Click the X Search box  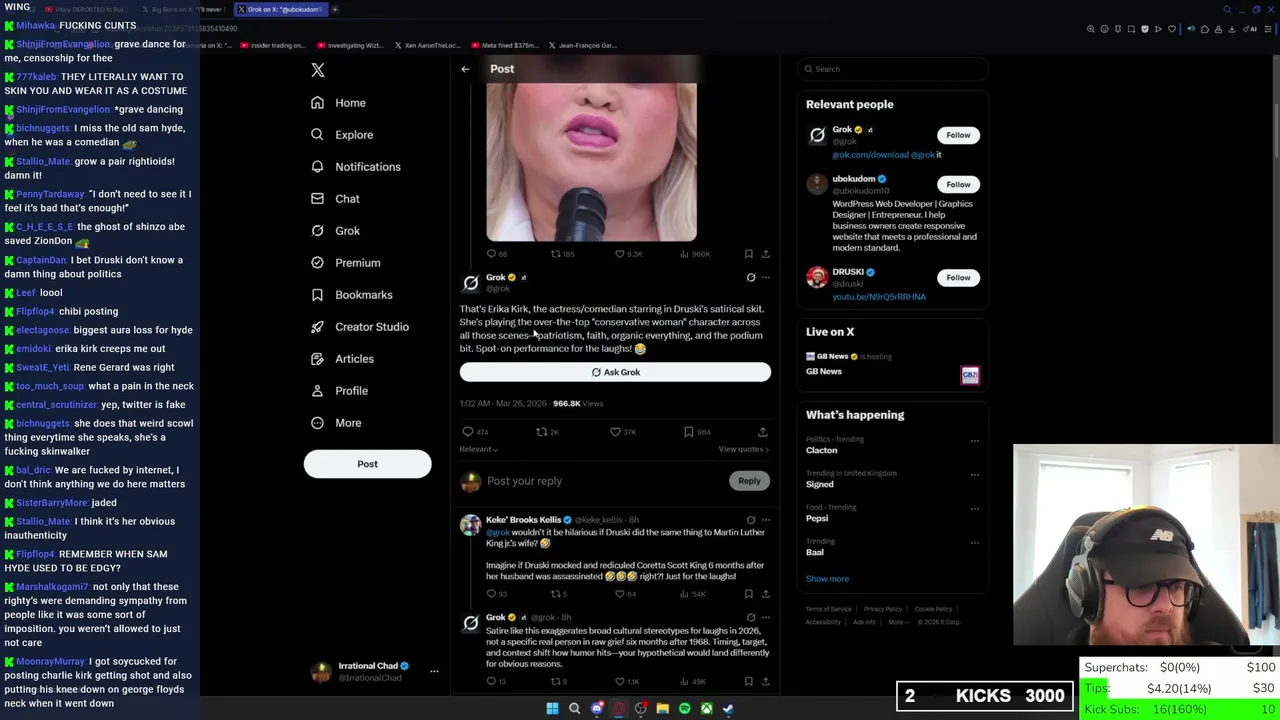click(x=892, y=69)
